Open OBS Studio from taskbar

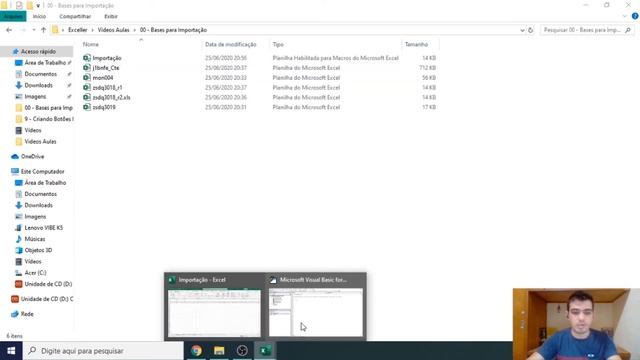242,351
